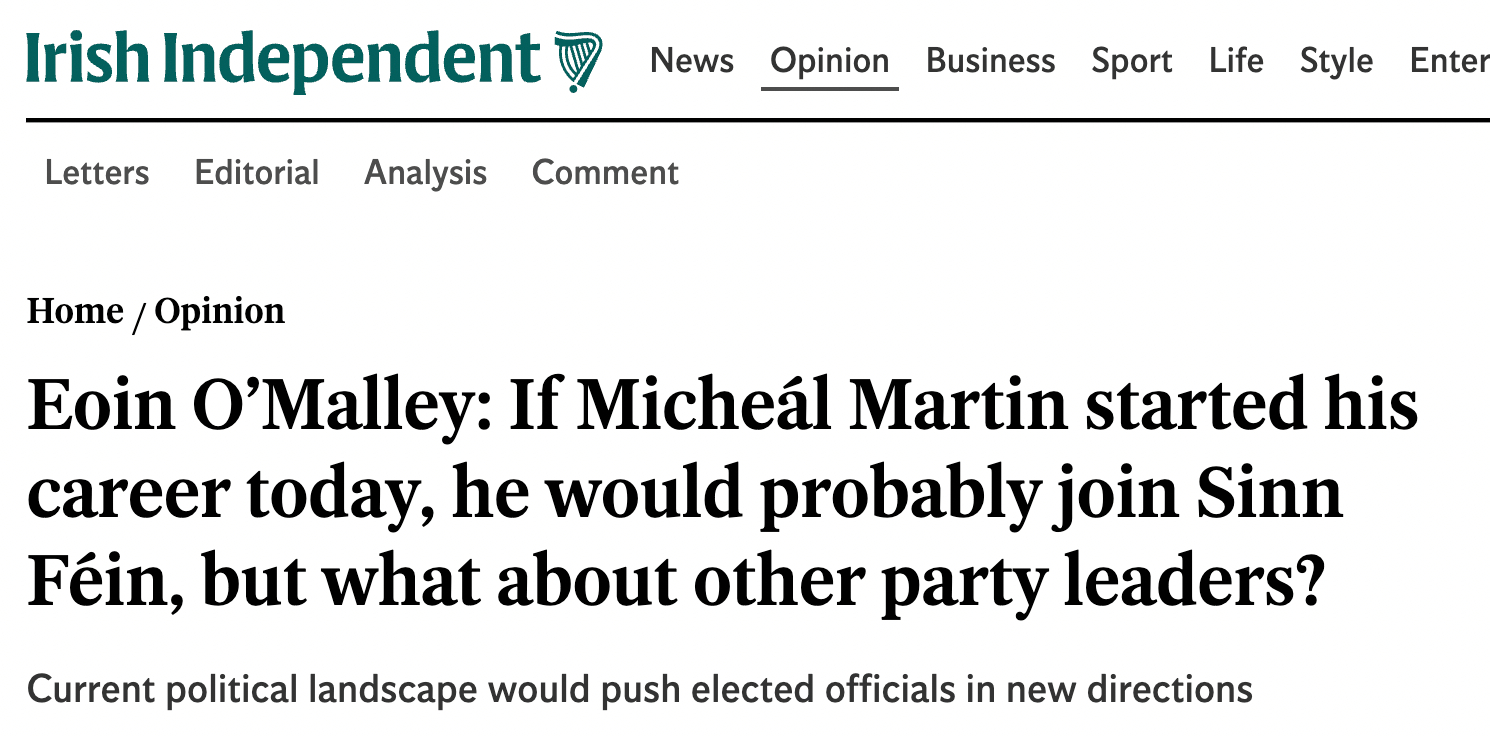Select the Analysis subsection
This screenshot has height=736, width=1490.
pos(425,173)
